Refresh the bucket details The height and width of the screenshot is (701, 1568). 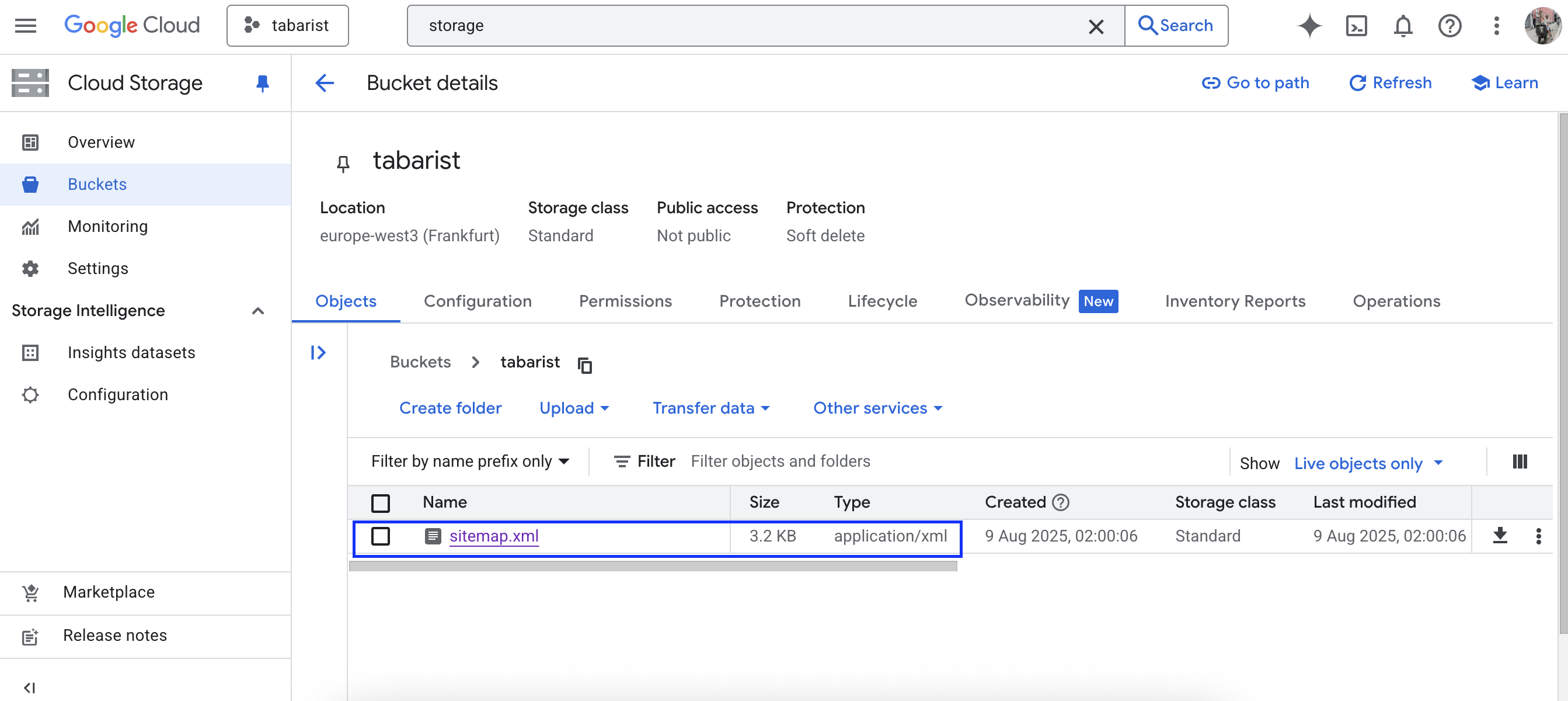tap(1391, 83)
